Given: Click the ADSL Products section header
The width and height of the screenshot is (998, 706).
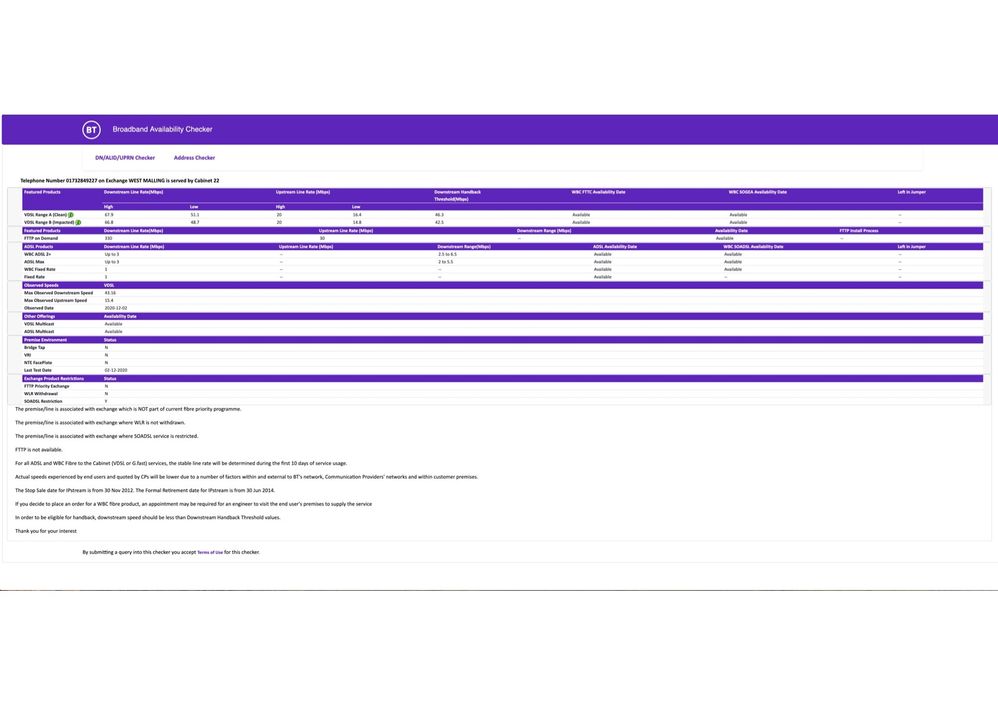Looking at the screenshot, I should [x=38, y=246].
